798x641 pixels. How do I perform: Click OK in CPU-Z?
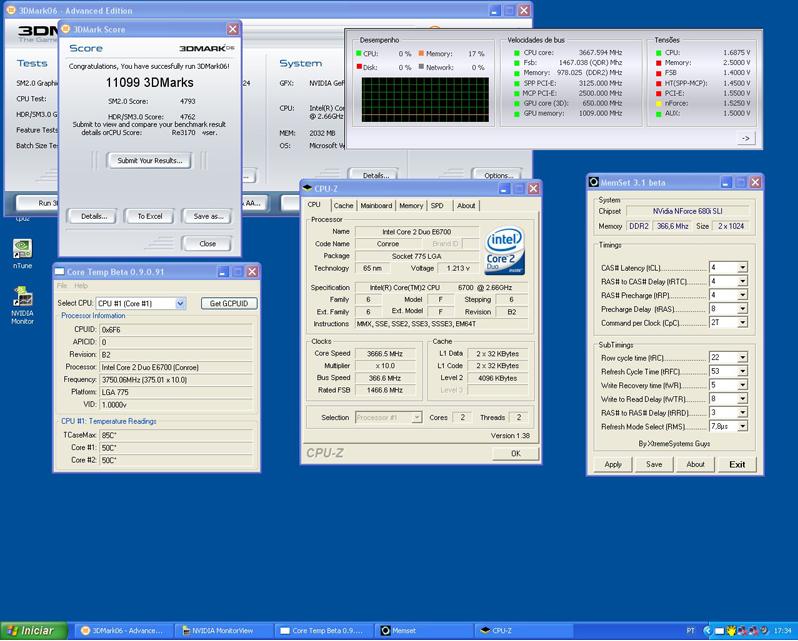pos(516,453)
